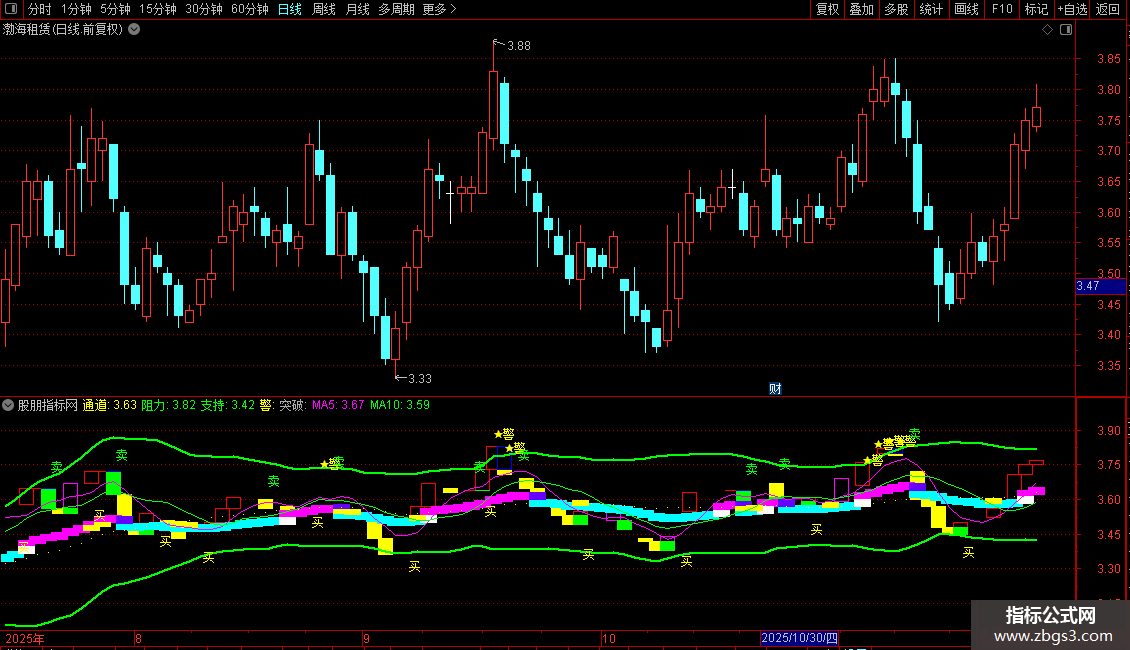This screenshot has height=650, width=1130.
Task: Open the 画线 drawing tools
Action: (967, 10)
